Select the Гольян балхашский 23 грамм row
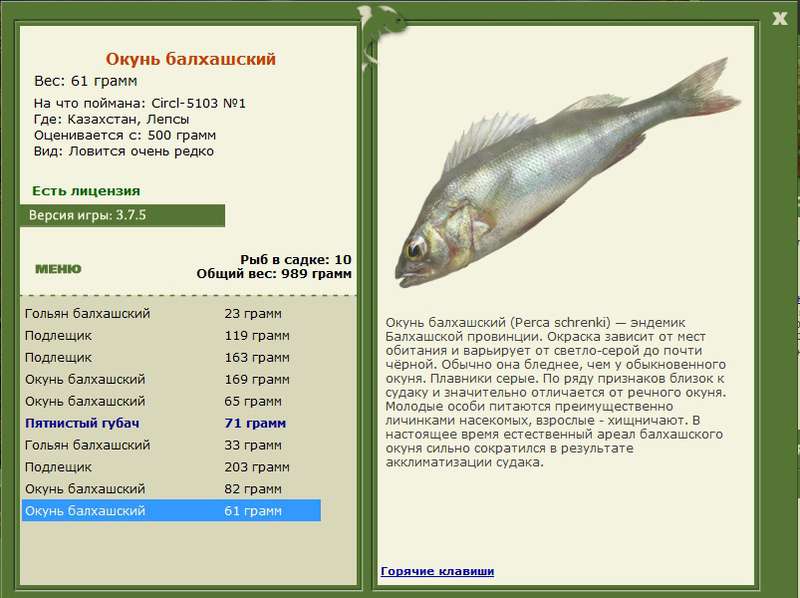The height and width of the screenshot is (598, 800). point(171,313)
